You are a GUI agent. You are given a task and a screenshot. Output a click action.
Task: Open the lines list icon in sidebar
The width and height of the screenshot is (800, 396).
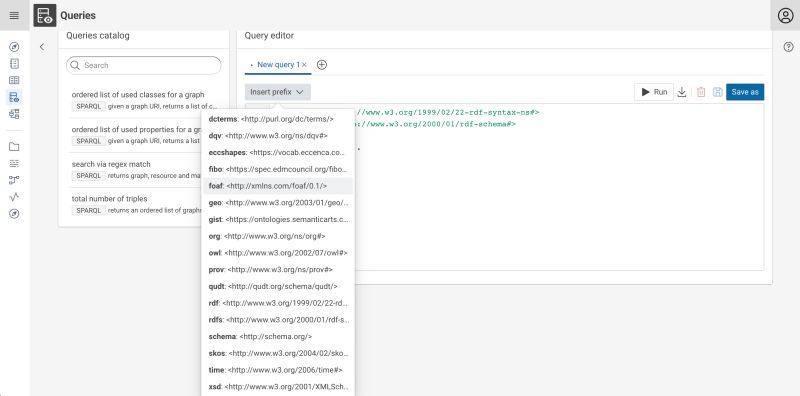(14, 163)
